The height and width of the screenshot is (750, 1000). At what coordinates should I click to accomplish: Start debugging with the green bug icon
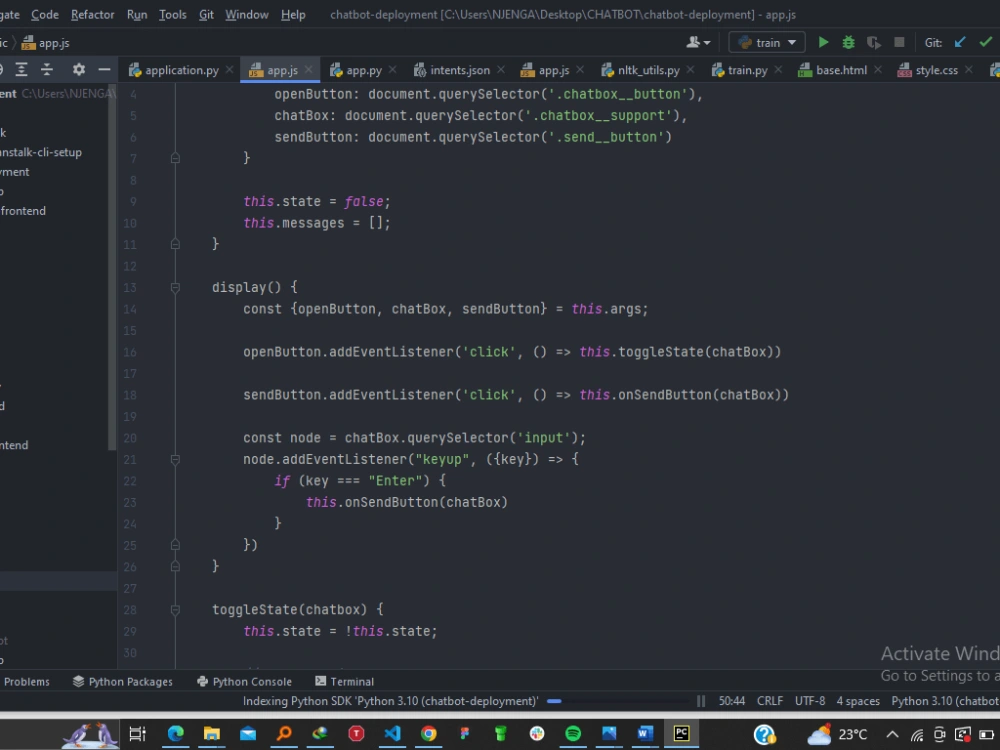pyautogui.click(x=848, y=43)
